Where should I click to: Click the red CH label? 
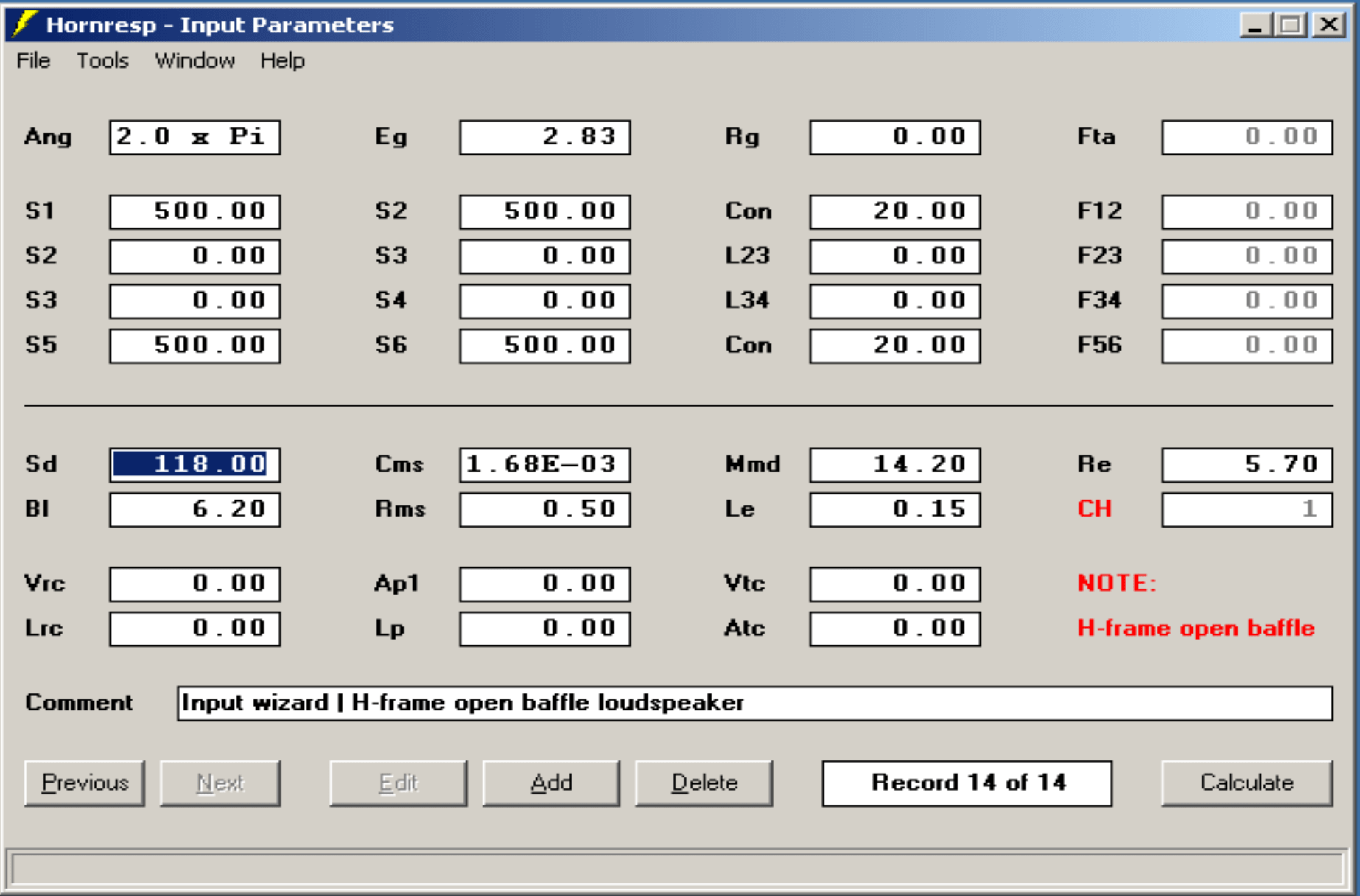coord(1094,508)
